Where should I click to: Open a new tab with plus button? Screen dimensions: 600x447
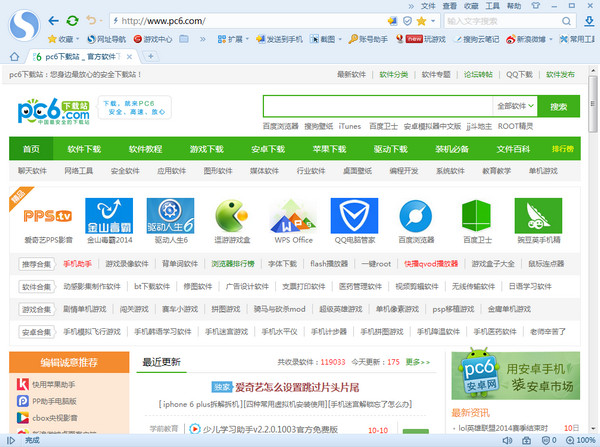(150, 57)
